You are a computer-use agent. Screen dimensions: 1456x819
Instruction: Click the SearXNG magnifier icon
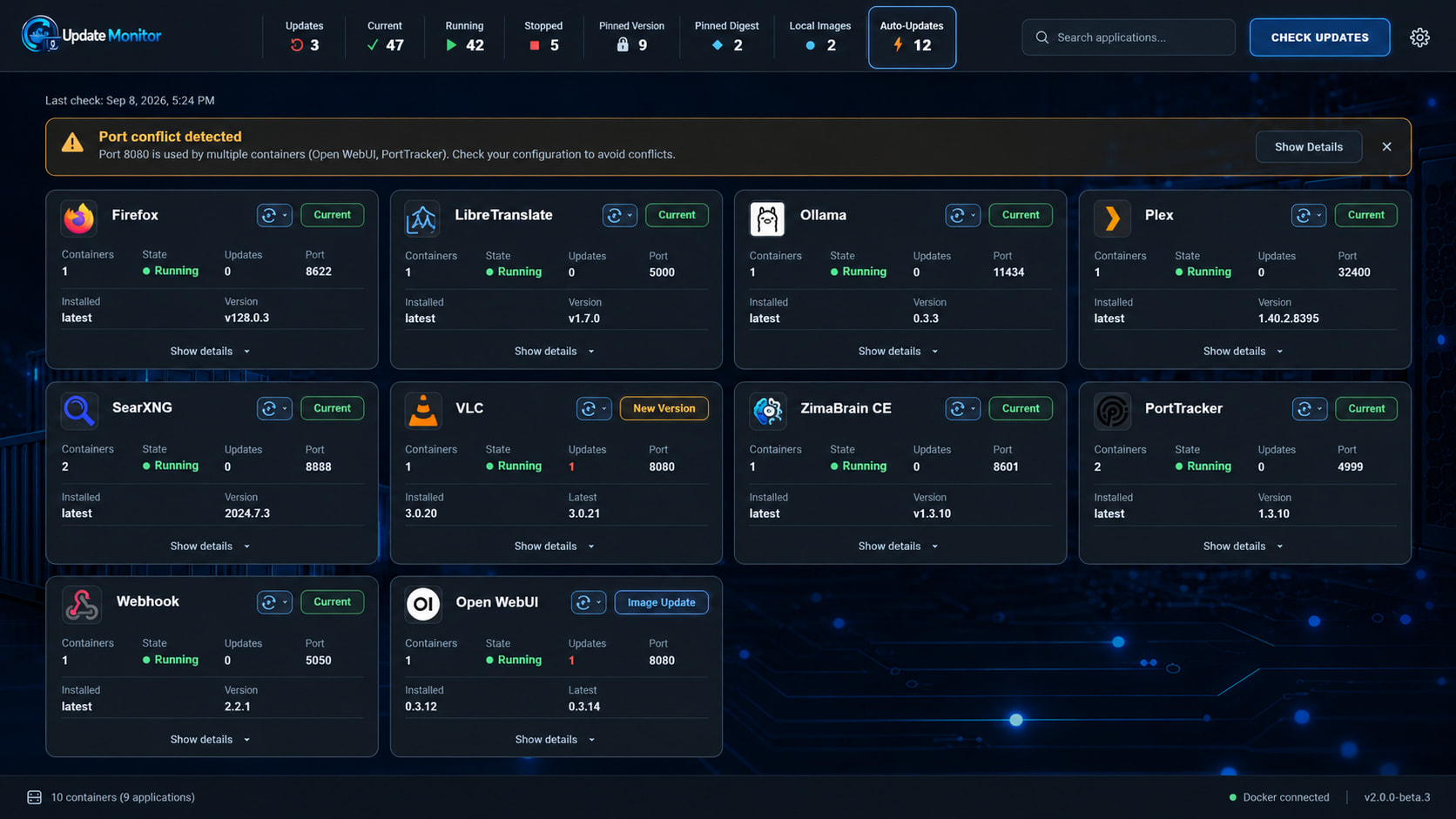pyautogui.click(x=78, y=411)
